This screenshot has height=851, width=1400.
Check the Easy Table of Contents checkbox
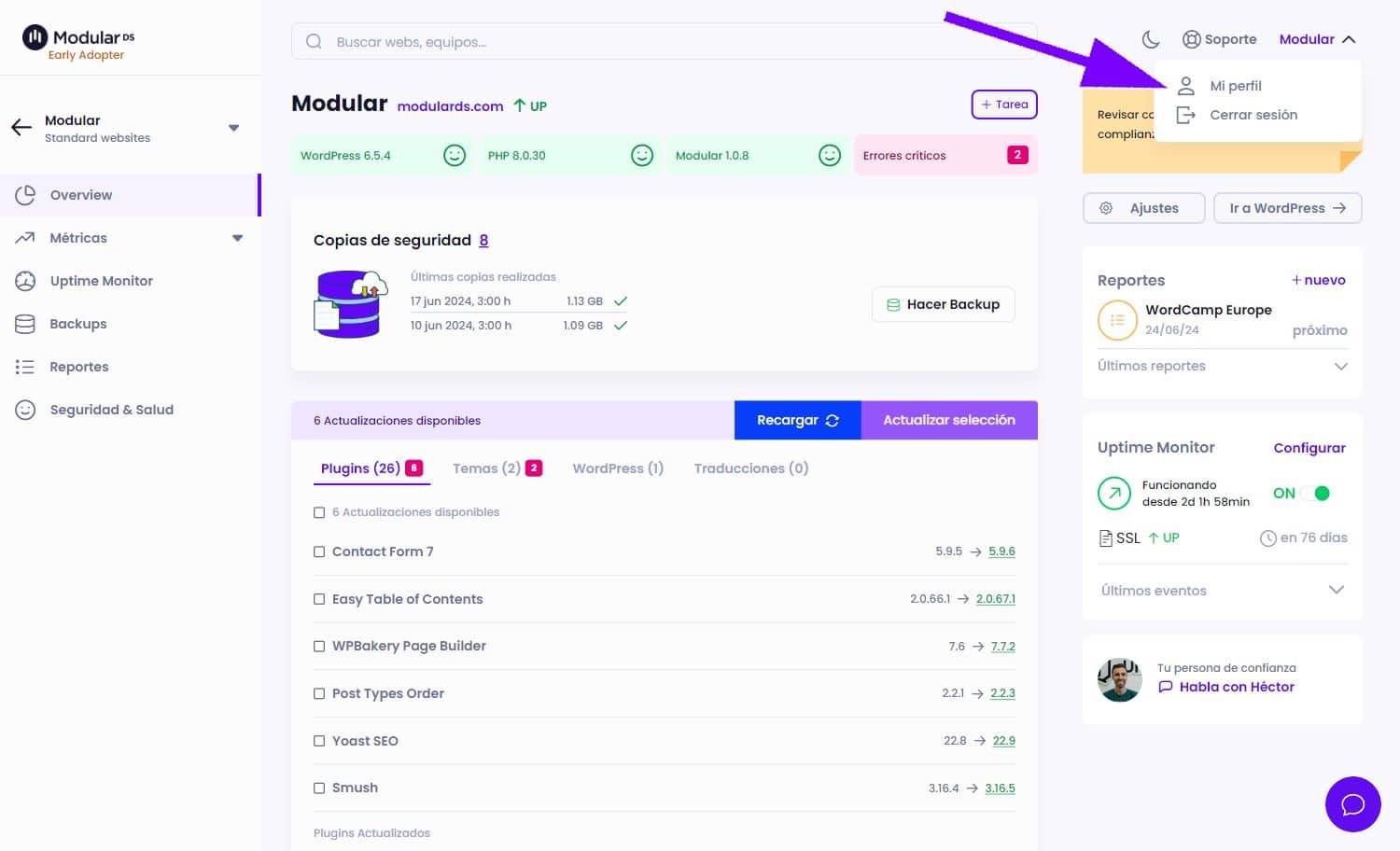[319, 599]
